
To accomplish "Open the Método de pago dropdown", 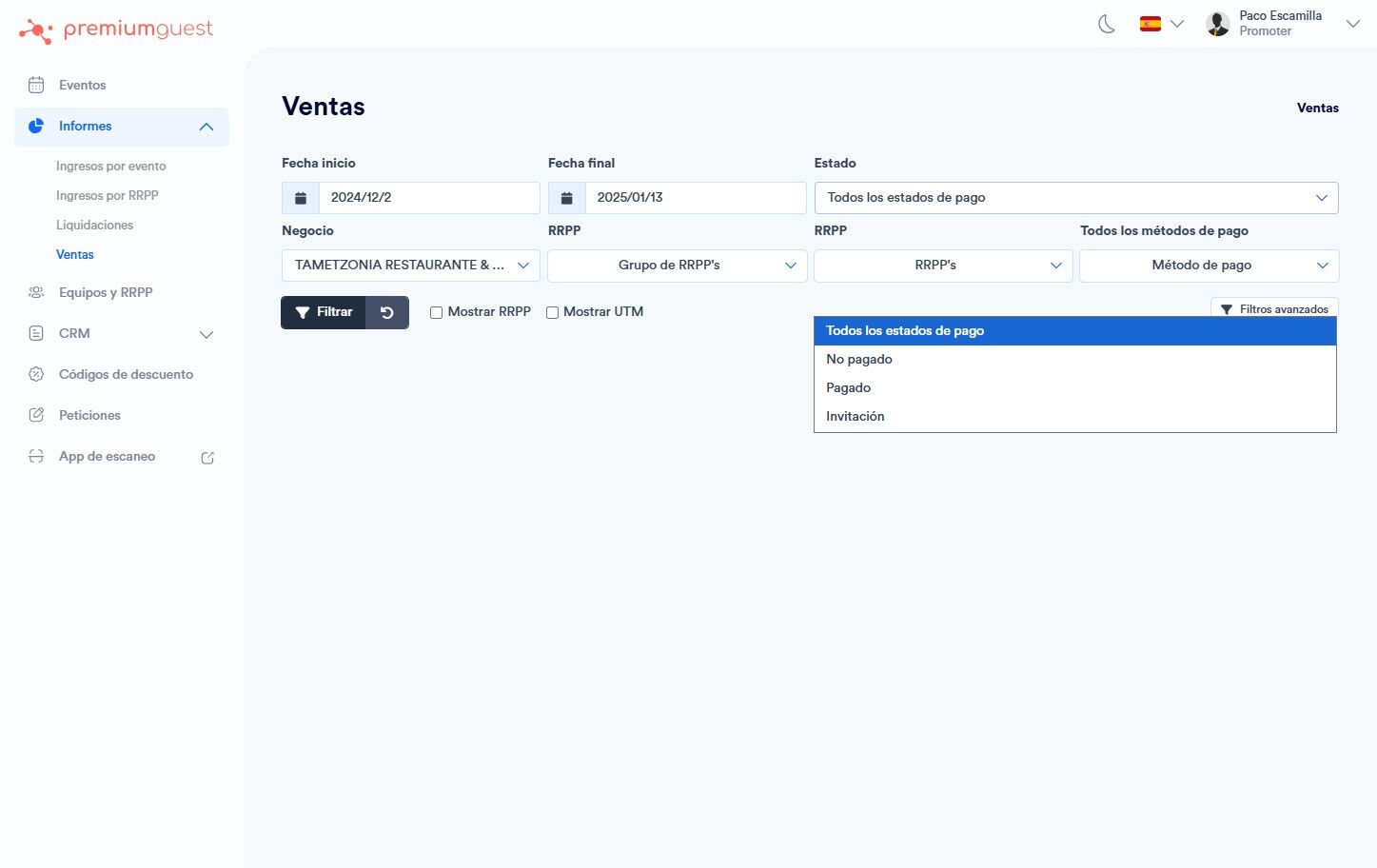I will pyautogui.click(x=1209, y=266).
